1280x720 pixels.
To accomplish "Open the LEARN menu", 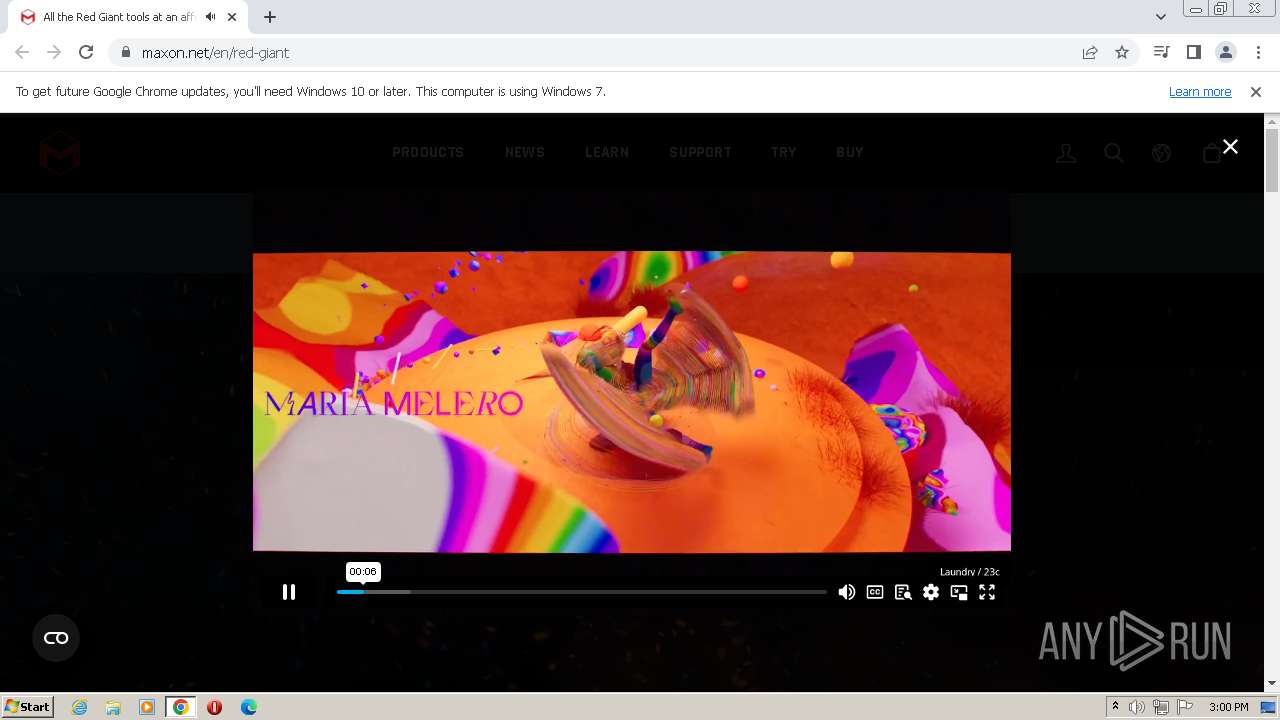I will coord(607,152).
